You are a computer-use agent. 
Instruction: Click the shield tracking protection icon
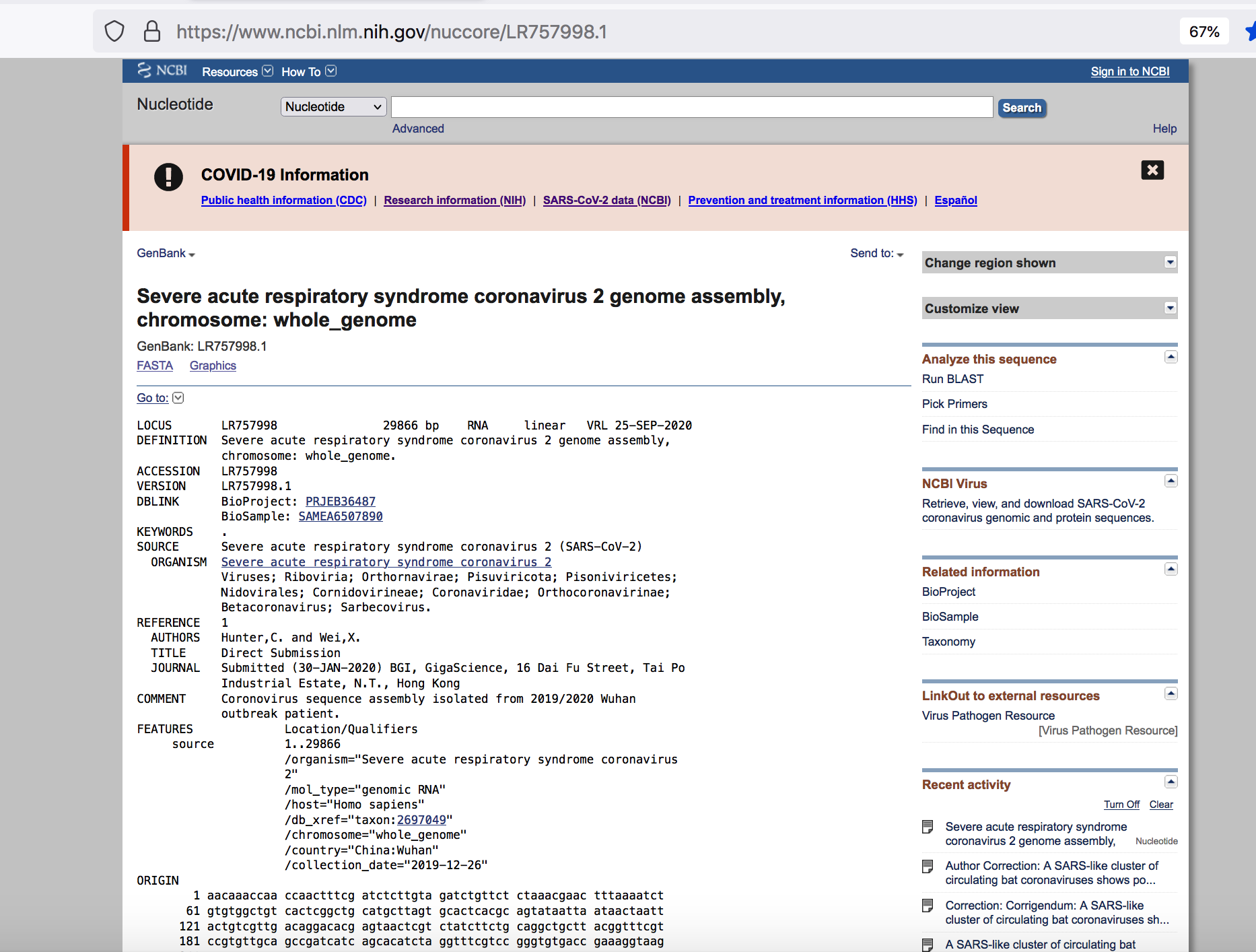pos(114,32)
